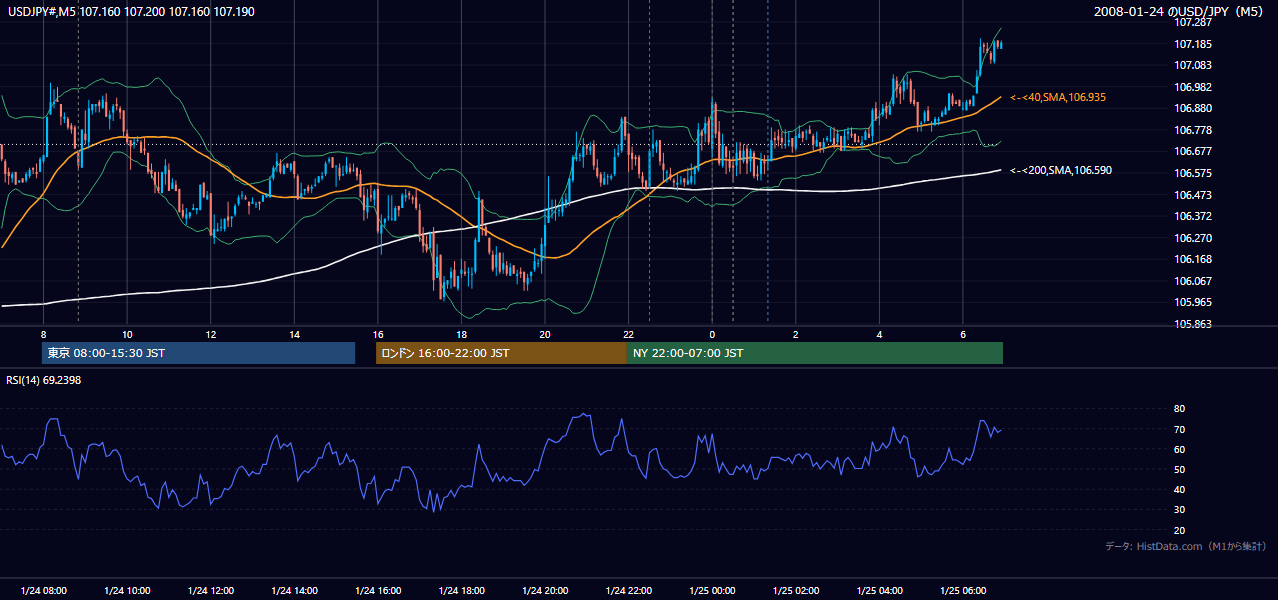Click the 1/24 12:00 time axis label

[211, 591]
